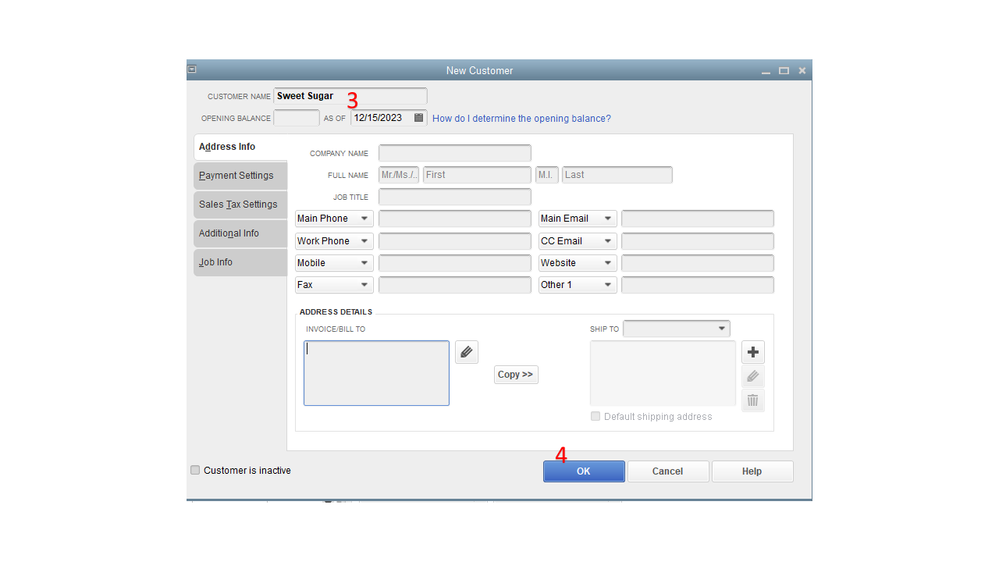Click the Main Email address field
Screen dimensions: 999x562
click(698, 219)
